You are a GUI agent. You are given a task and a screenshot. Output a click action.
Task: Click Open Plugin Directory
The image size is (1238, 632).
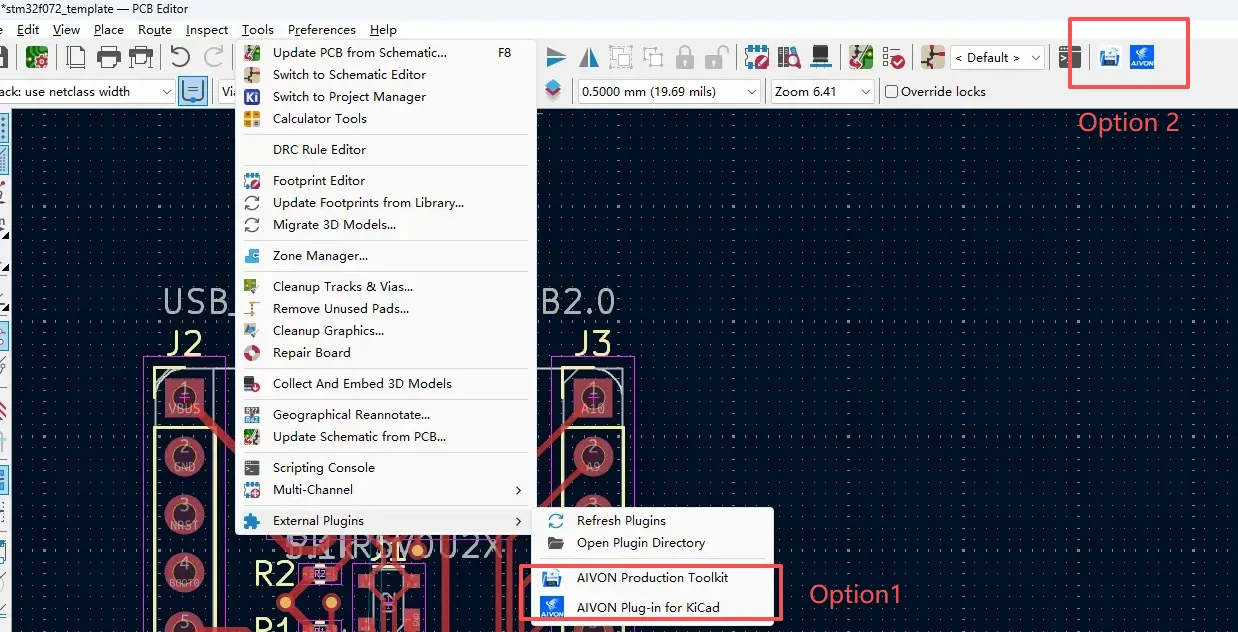click(x=655, y=543)
